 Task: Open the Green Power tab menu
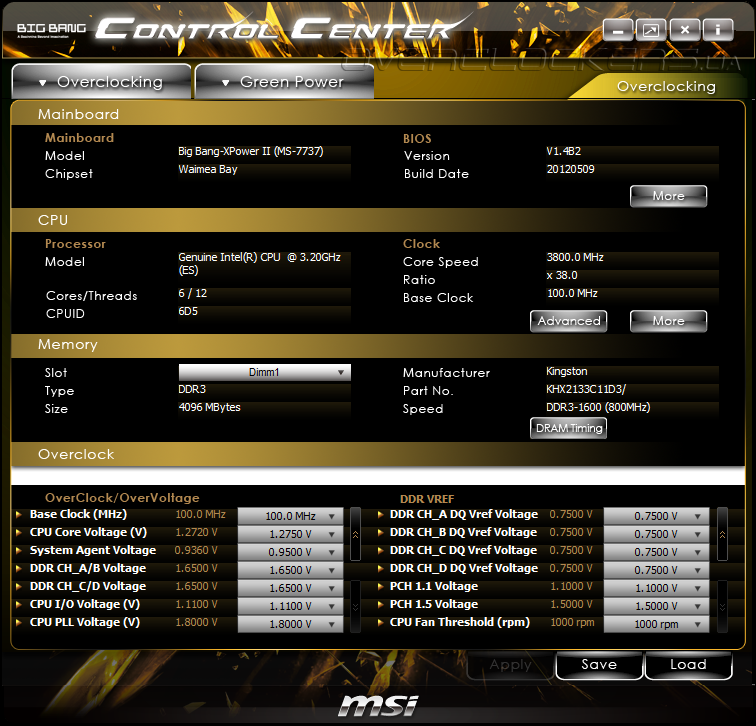coord(284,82)
